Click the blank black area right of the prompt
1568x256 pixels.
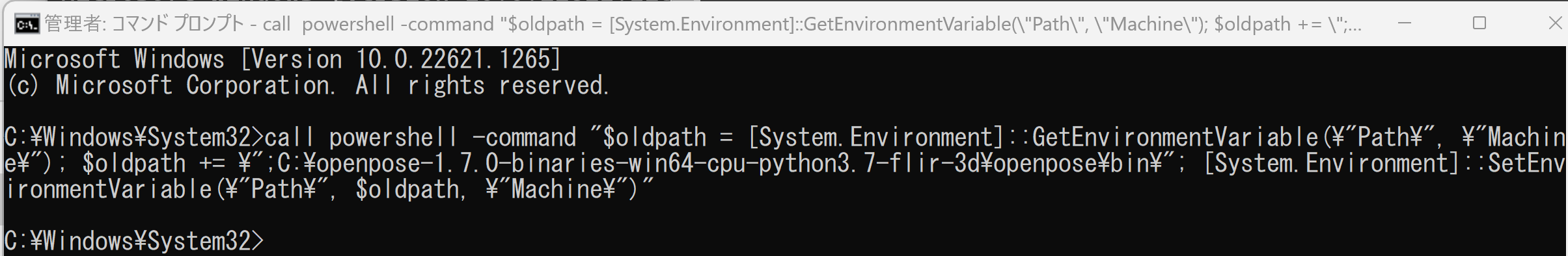click(x=911, y=241)
